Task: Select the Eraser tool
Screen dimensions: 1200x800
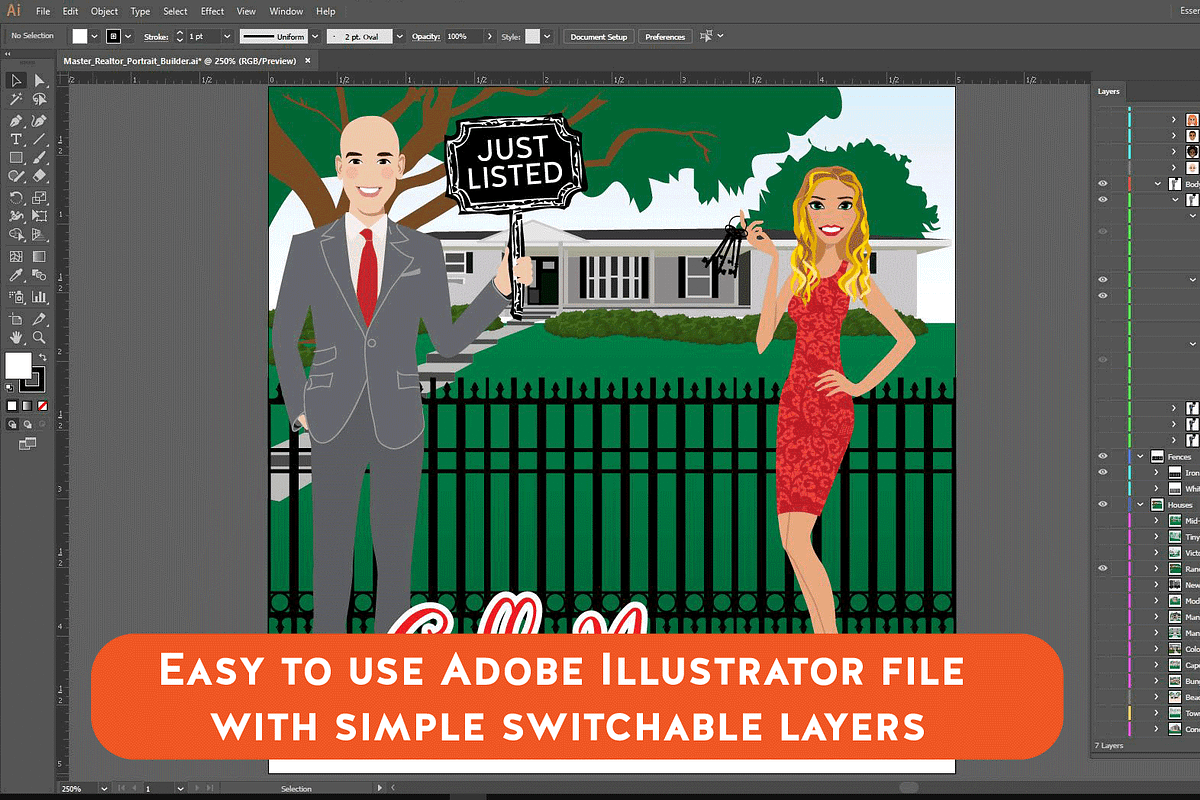Action: [40, 177]
